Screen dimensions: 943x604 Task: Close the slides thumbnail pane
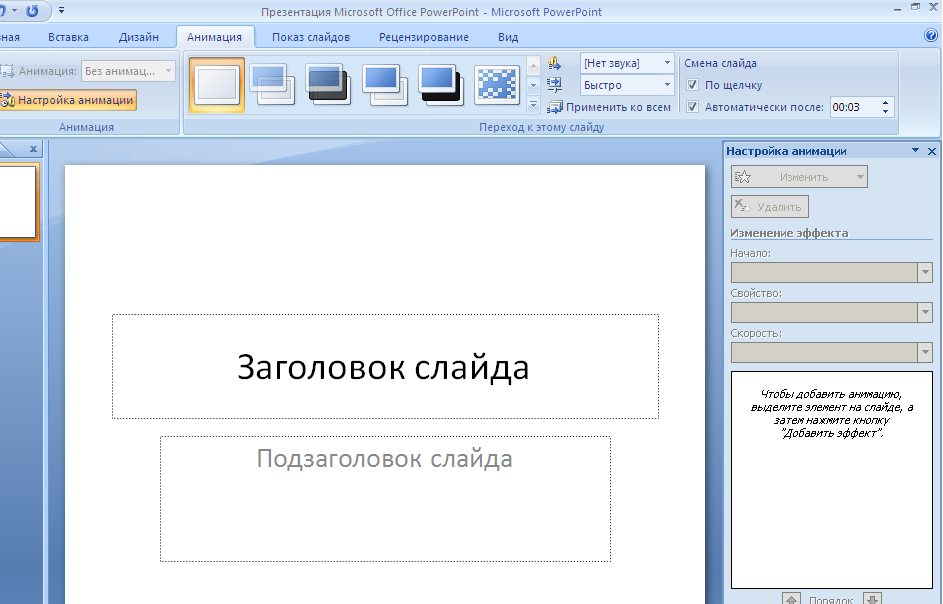[33, 149]
